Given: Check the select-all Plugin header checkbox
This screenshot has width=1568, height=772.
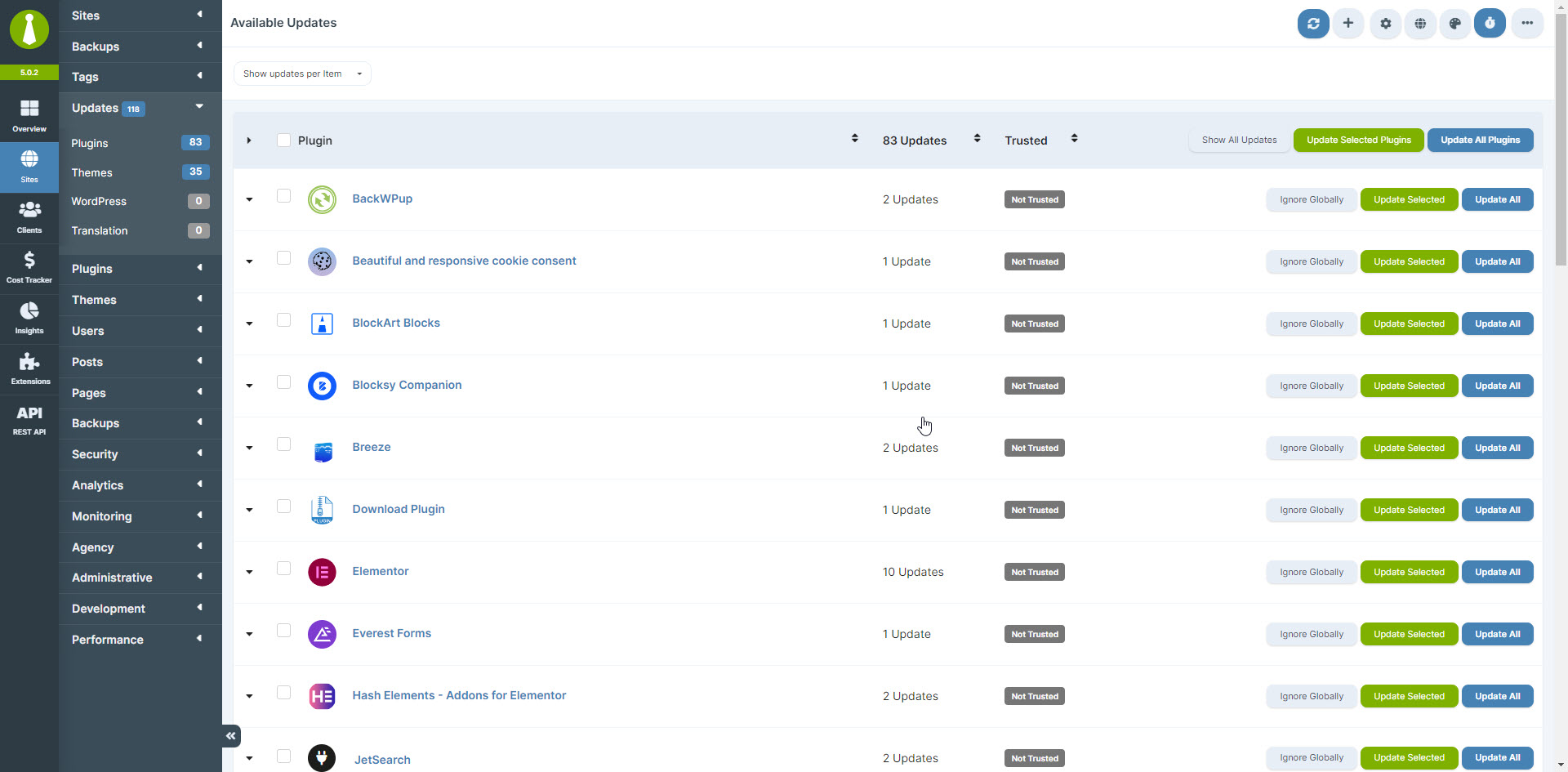Looking at the screenshot, I should (283, 141).
